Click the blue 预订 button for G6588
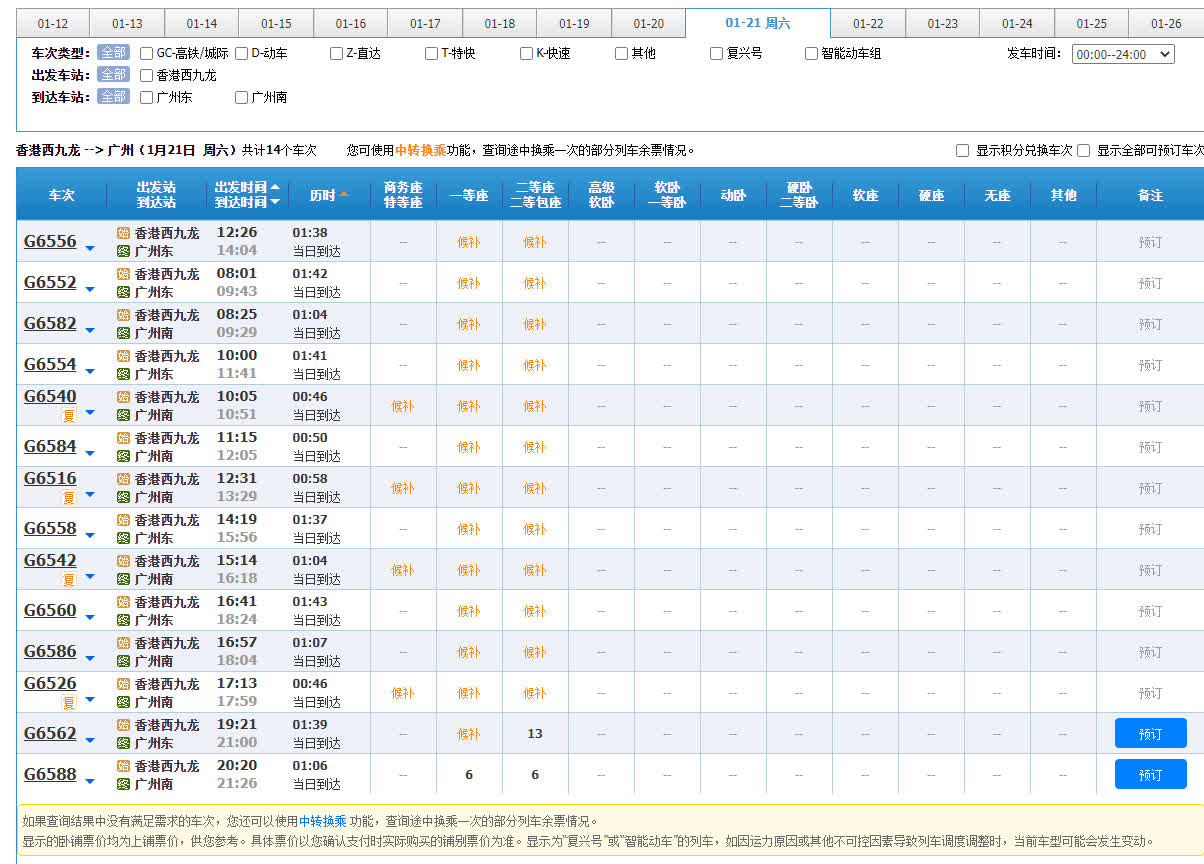Viewport: 1204px width, 864px height. click(1150, 775)
